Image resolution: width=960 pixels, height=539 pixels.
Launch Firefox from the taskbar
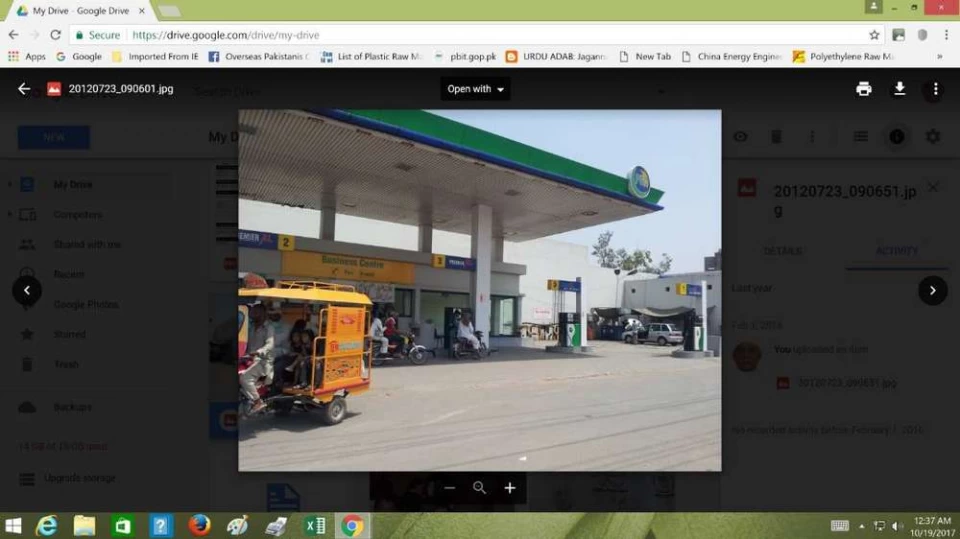[199, 526]
